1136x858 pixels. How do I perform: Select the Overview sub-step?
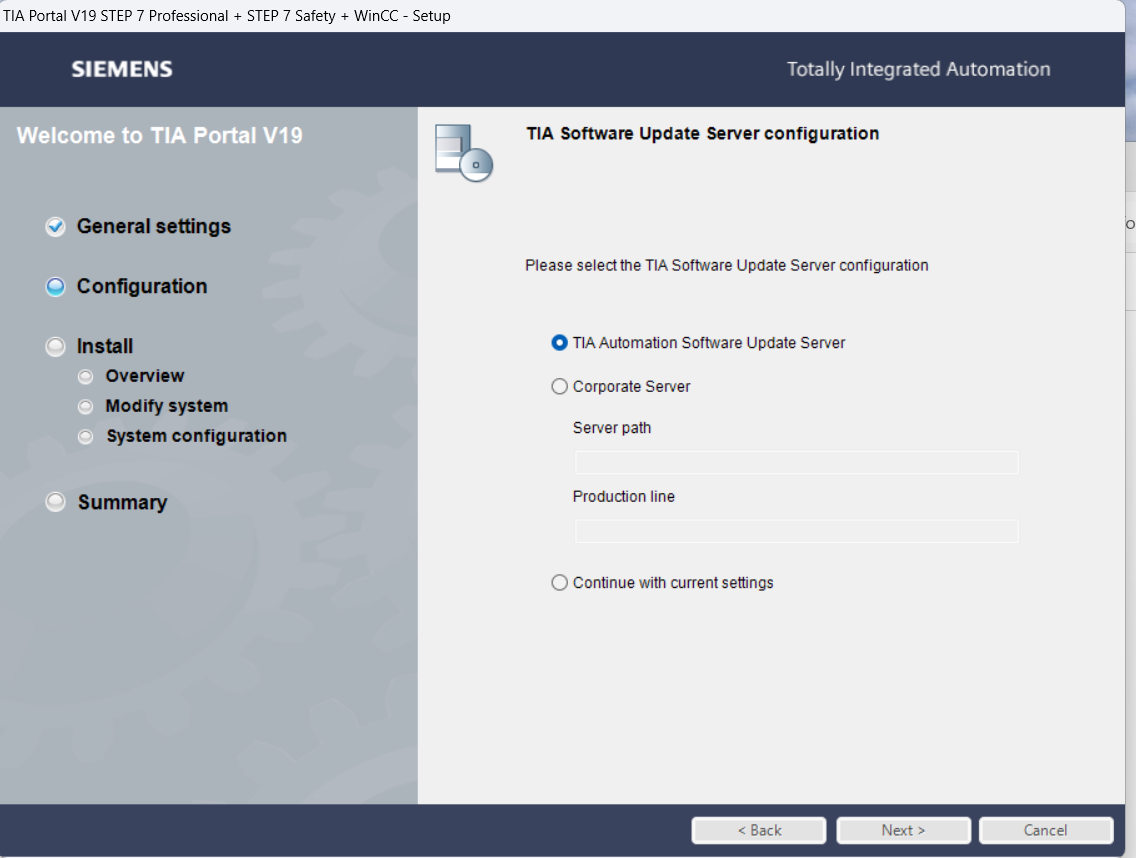(x=145, y=376)
